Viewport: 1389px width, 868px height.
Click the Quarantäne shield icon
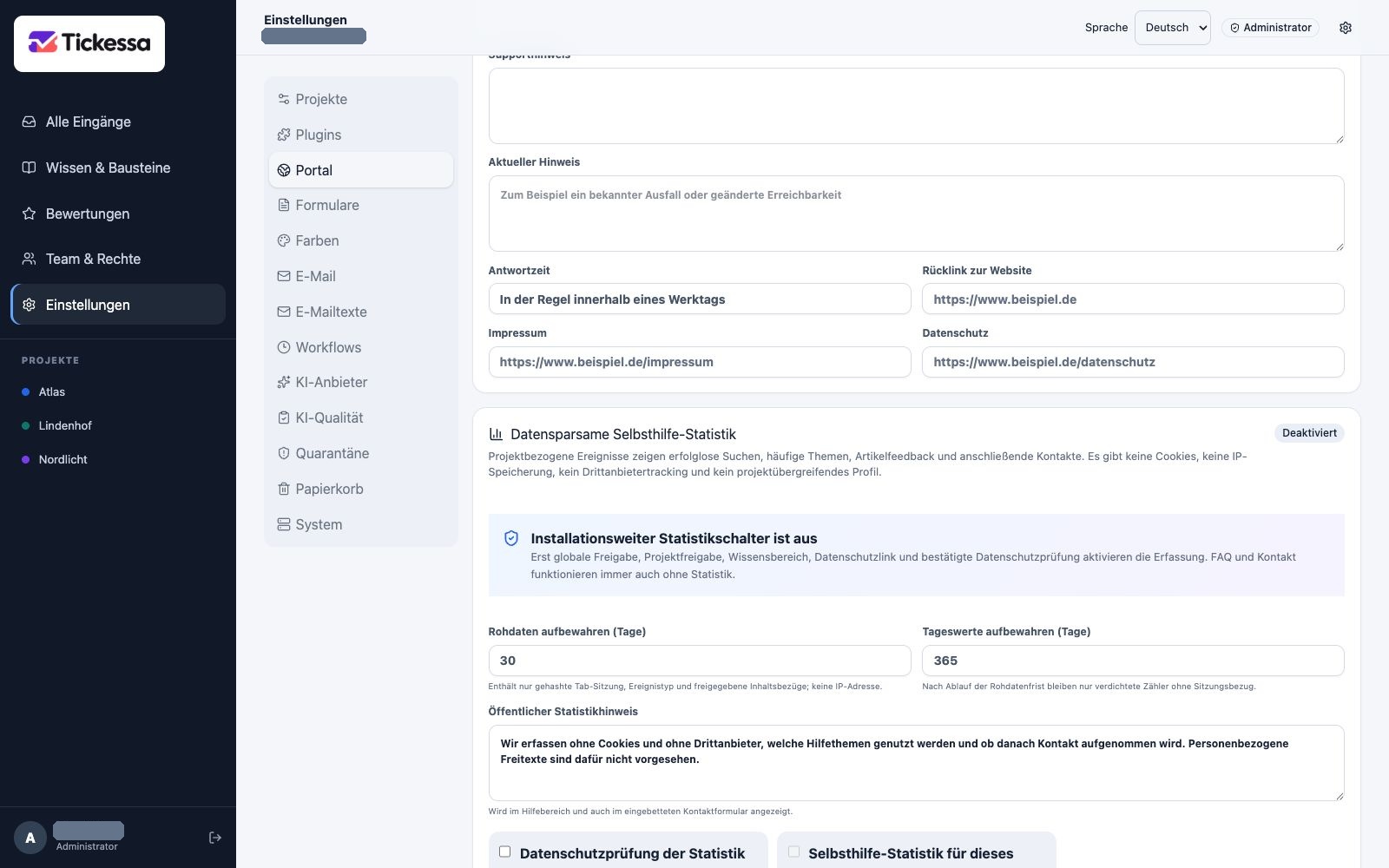click(x=284, y=453)
